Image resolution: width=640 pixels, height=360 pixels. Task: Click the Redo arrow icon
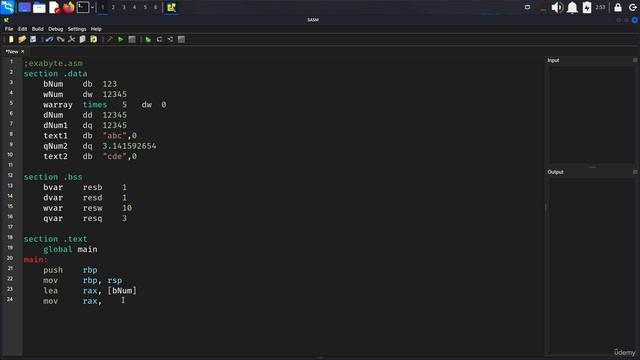click(60, 40)
